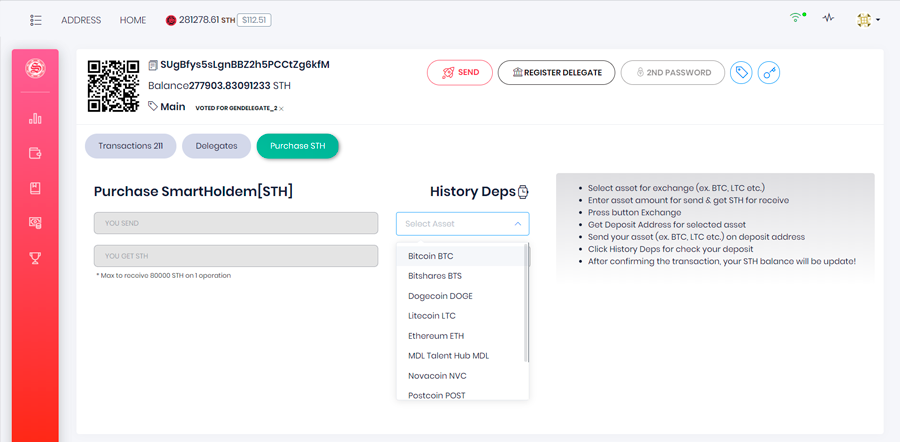Check the wifi network status icon

797,18
